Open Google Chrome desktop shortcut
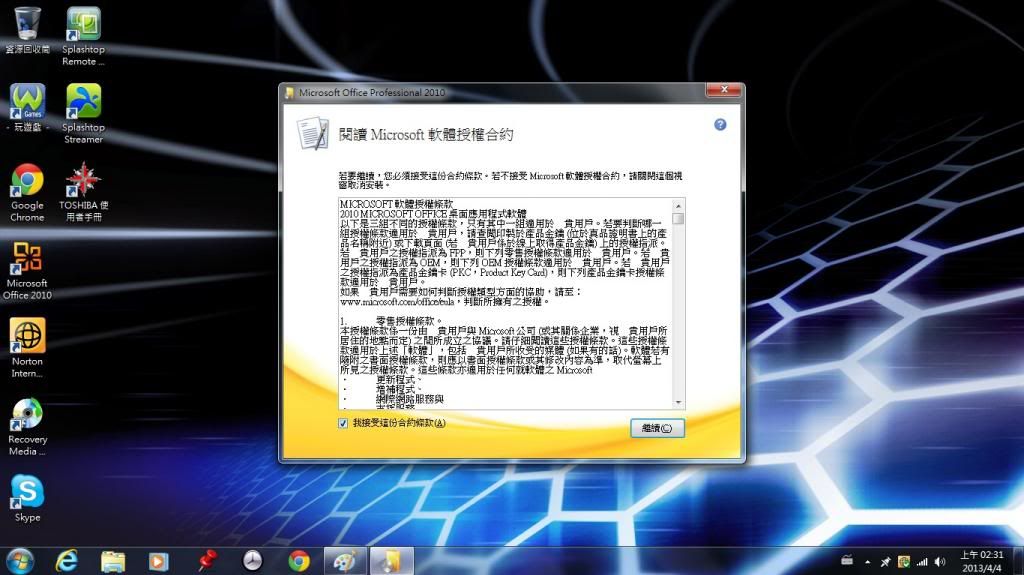Viewport: 1024px width, 575px height. tap(27, 192)
